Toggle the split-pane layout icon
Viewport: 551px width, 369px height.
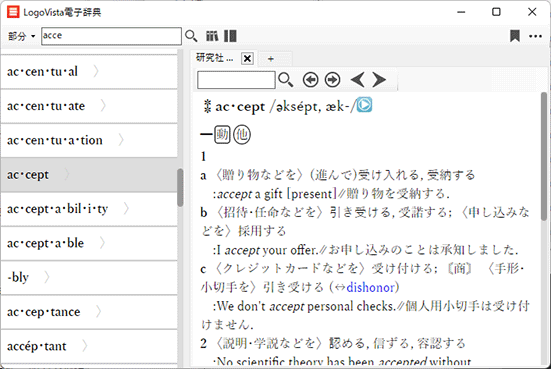(x=230, y=36)
